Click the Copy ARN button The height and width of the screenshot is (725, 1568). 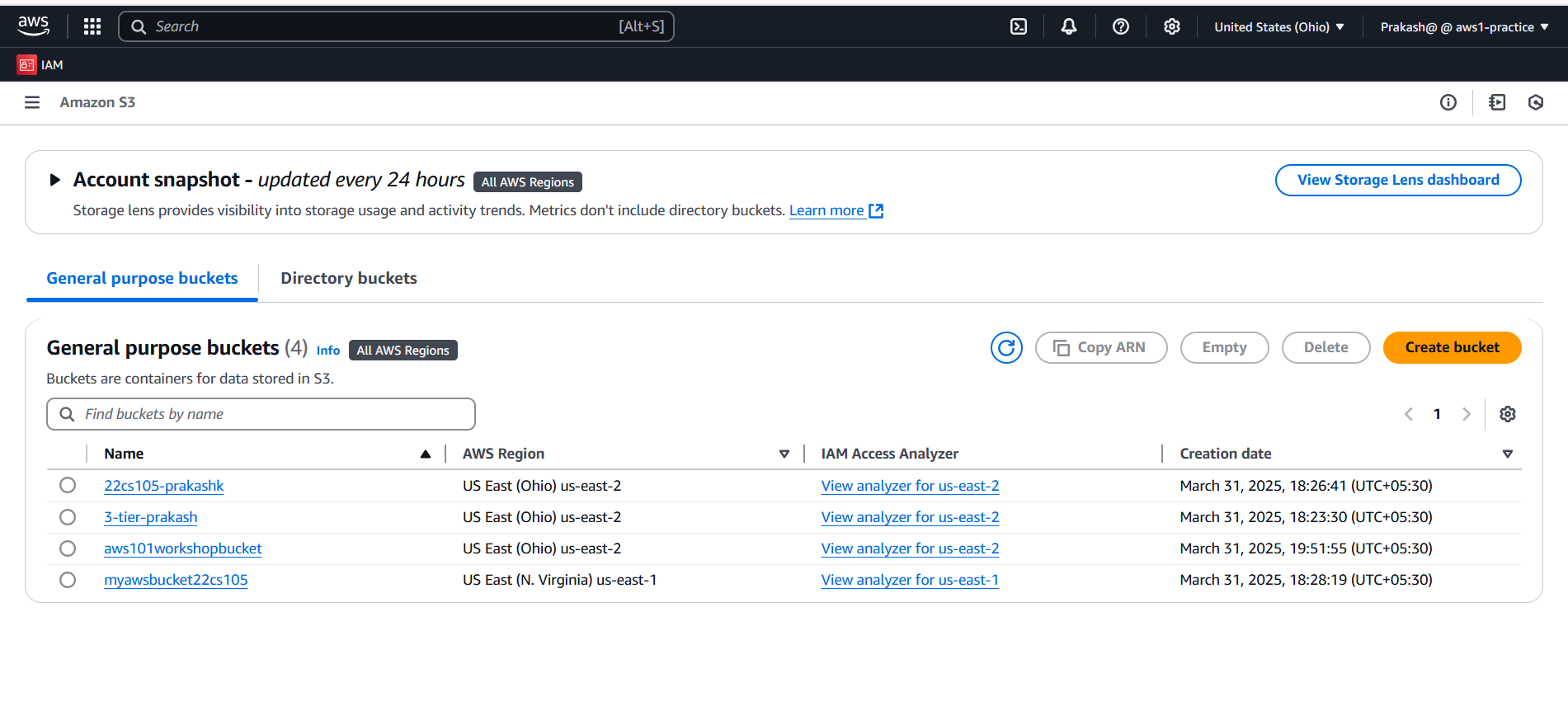[x=1101, y=347]
